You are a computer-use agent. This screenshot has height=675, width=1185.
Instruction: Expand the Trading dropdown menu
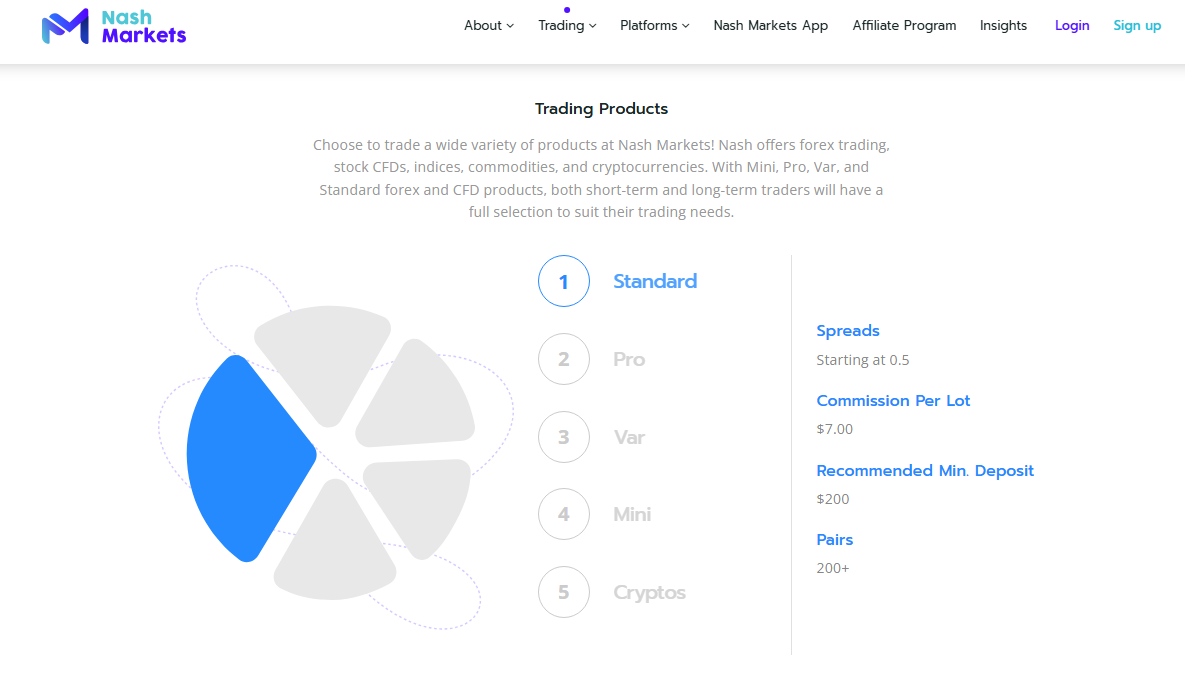[567, 26]
